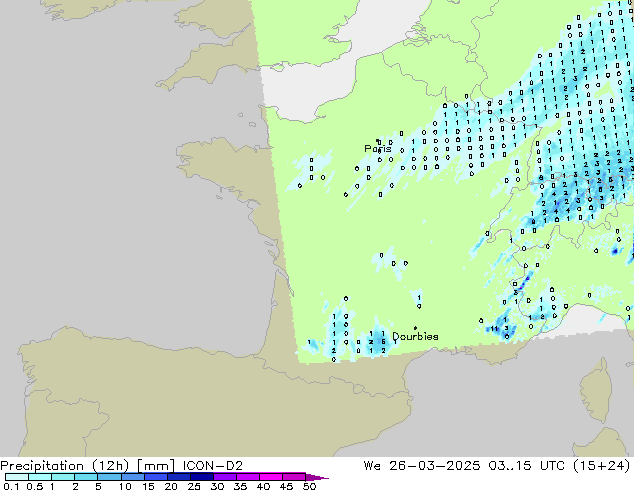Click the '25' legend scale label
This screenshot has width=634, height=490.
point(194,486)
